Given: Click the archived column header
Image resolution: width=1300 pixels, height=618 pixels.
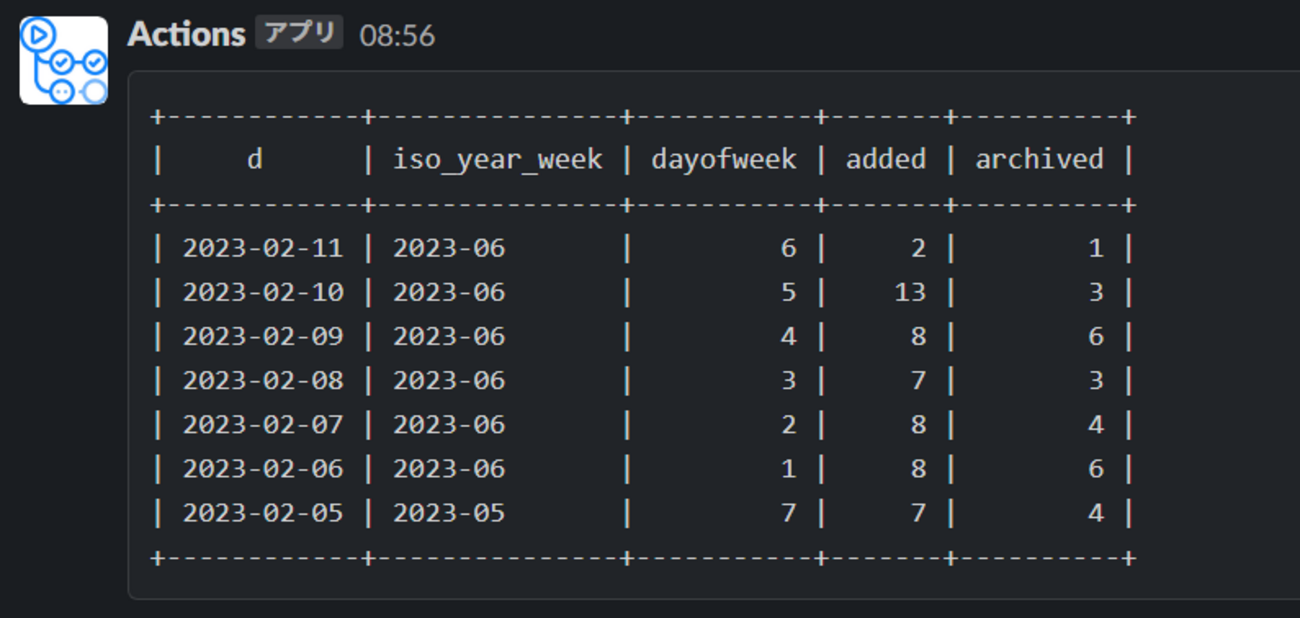Looking at the screenshot, I should (1039, 159).
